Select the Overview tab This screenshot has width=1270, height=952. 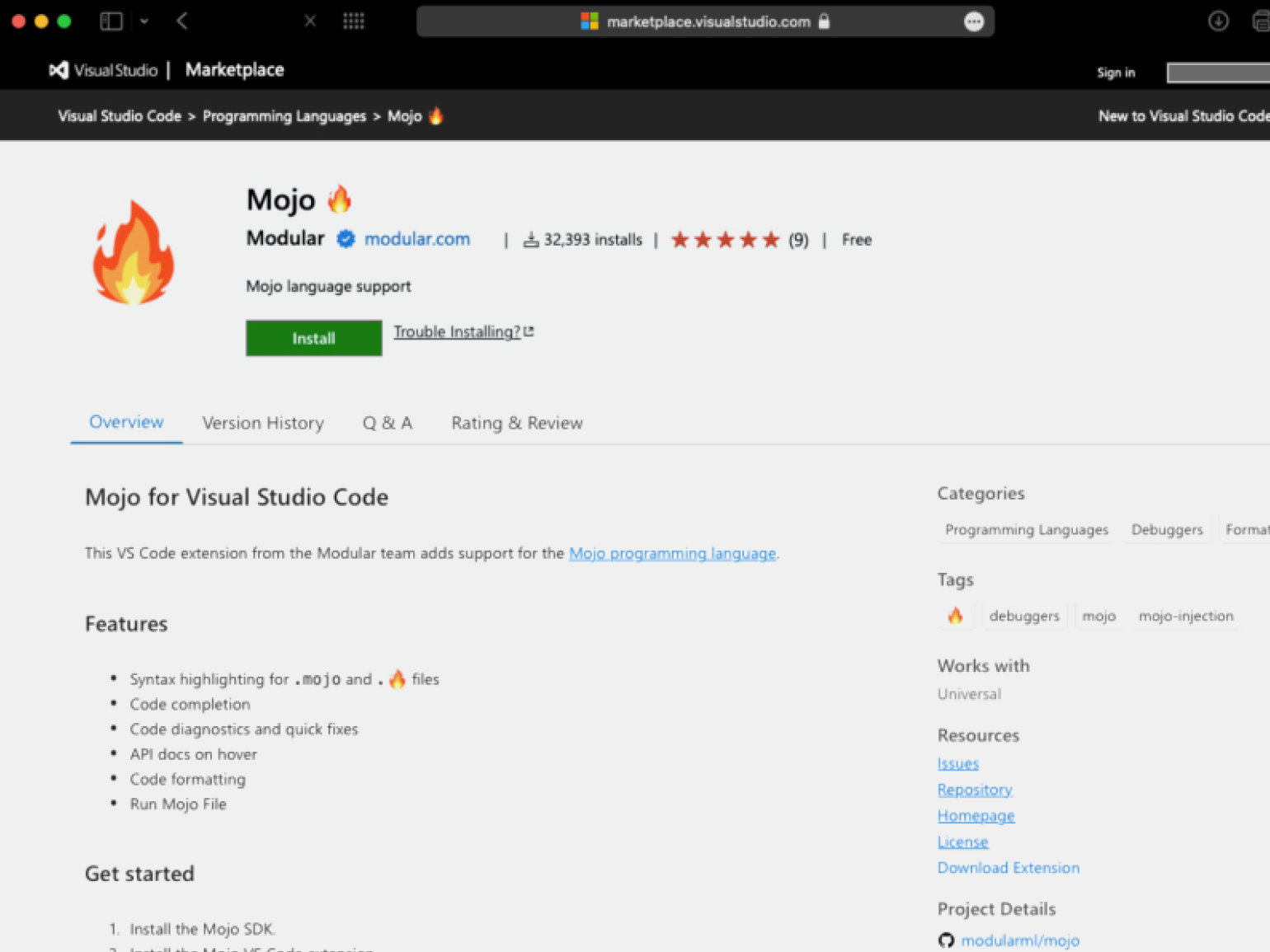pyautogui.click(x=126, y=422)
